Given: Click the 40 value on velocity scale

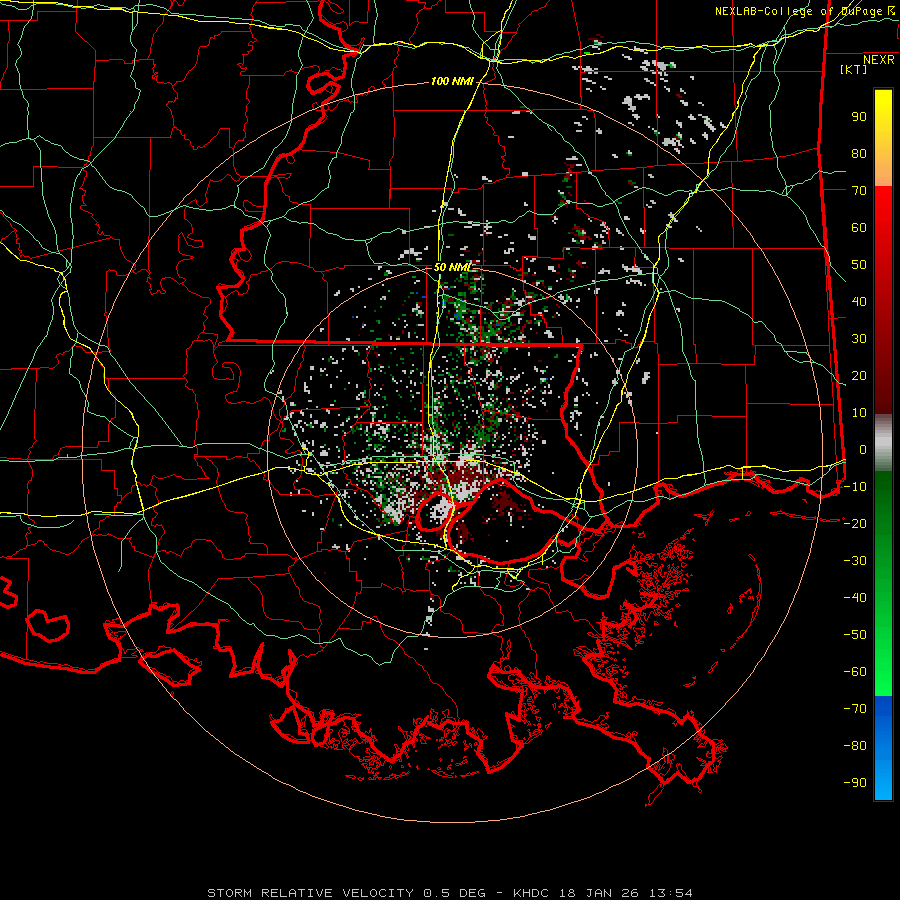Looking at the screenshot, I should tap(859, 302).
